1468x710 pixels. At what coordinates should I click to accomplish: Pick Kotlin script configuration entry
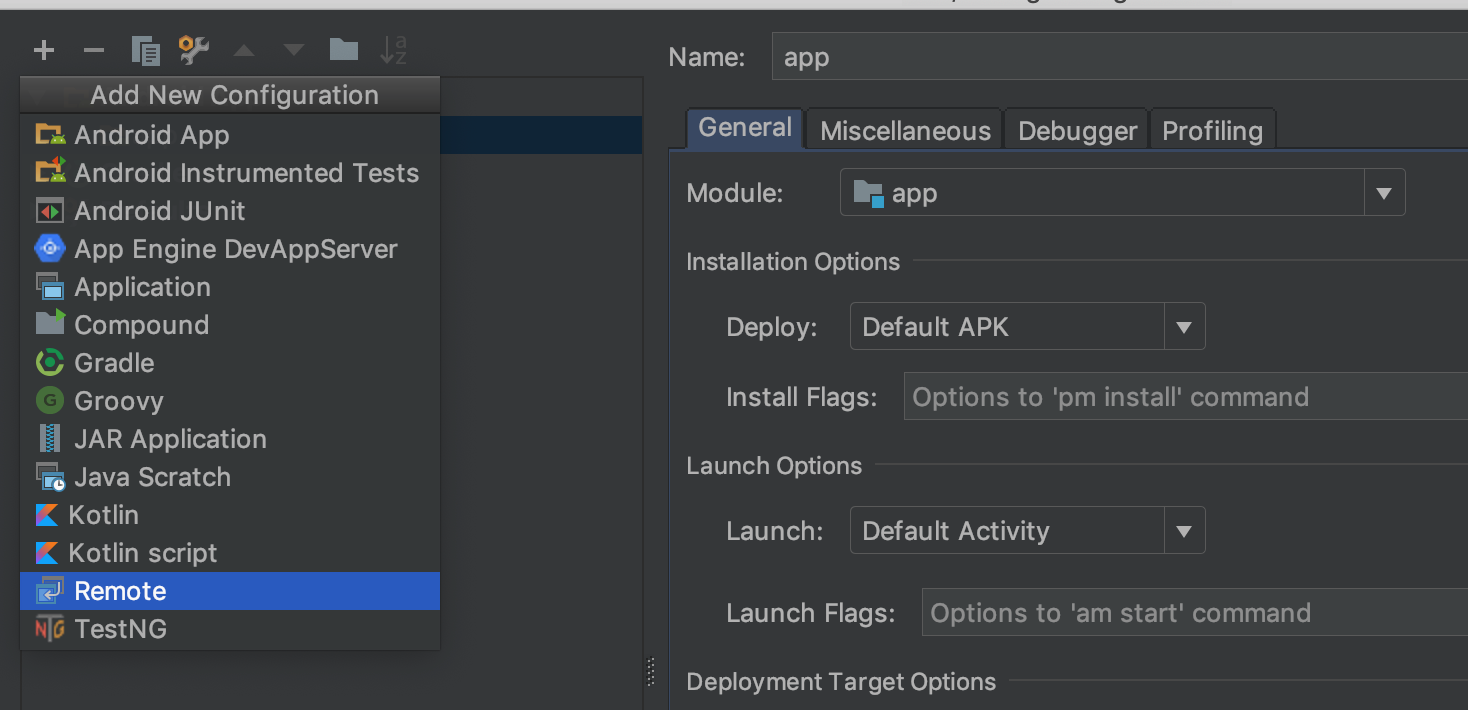click(x=142, y=553)
